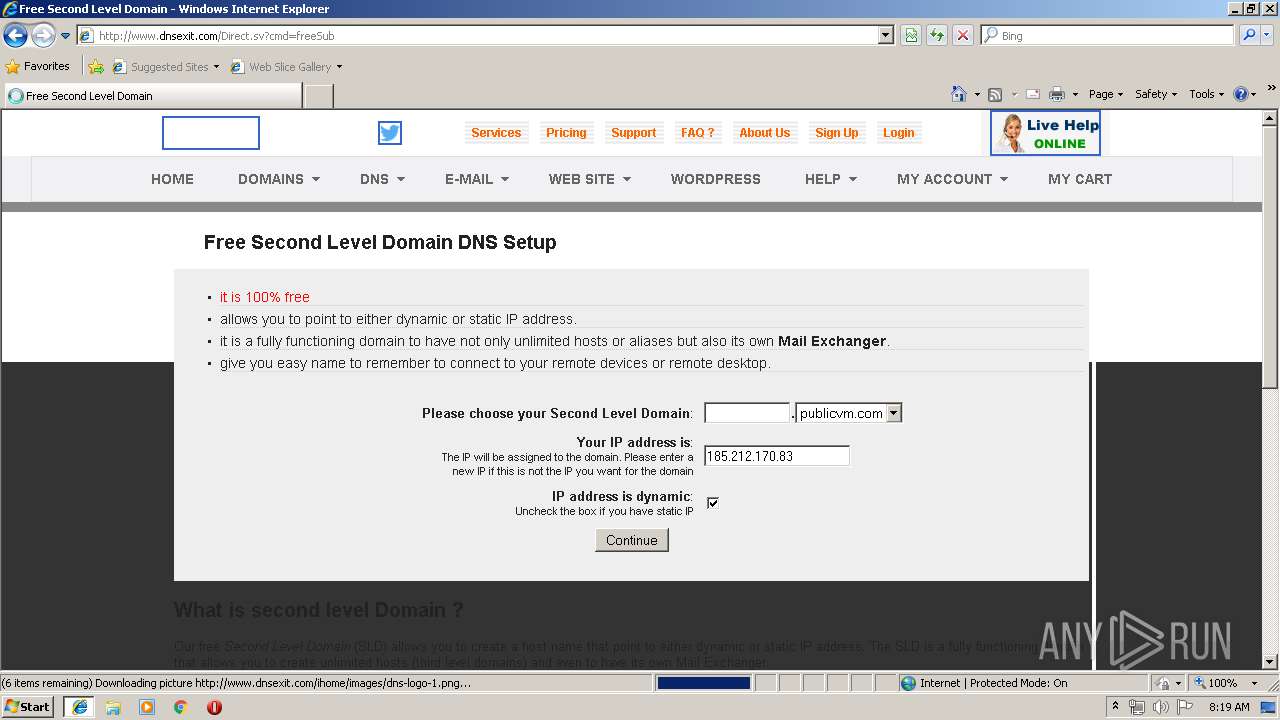The width and height of the screenshot is (1280, 720).
Task: Stop loading with the red X icon
Action: pos(962,36)
